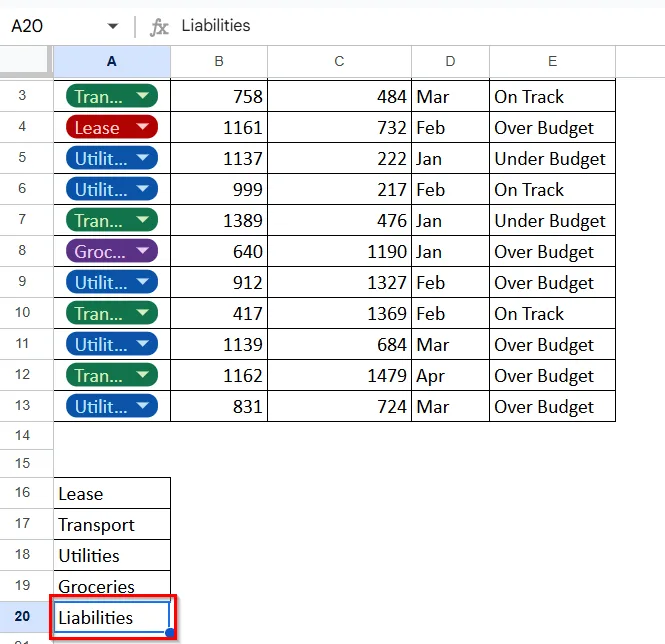The width and height of the screenshot is (665, 644).
Task: Select the Groceries cell in row 19
Action: 112,586
